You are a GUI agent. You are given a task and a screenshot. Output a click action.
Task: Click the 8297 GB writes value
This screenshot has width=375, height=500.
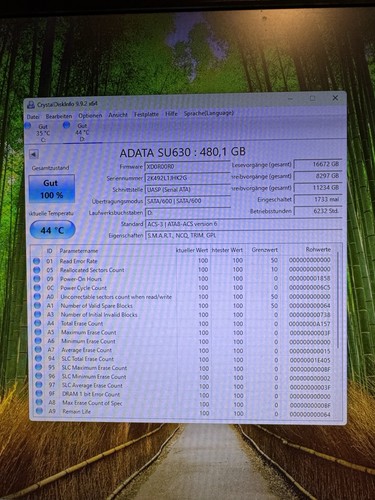click(x=318, y=176)
